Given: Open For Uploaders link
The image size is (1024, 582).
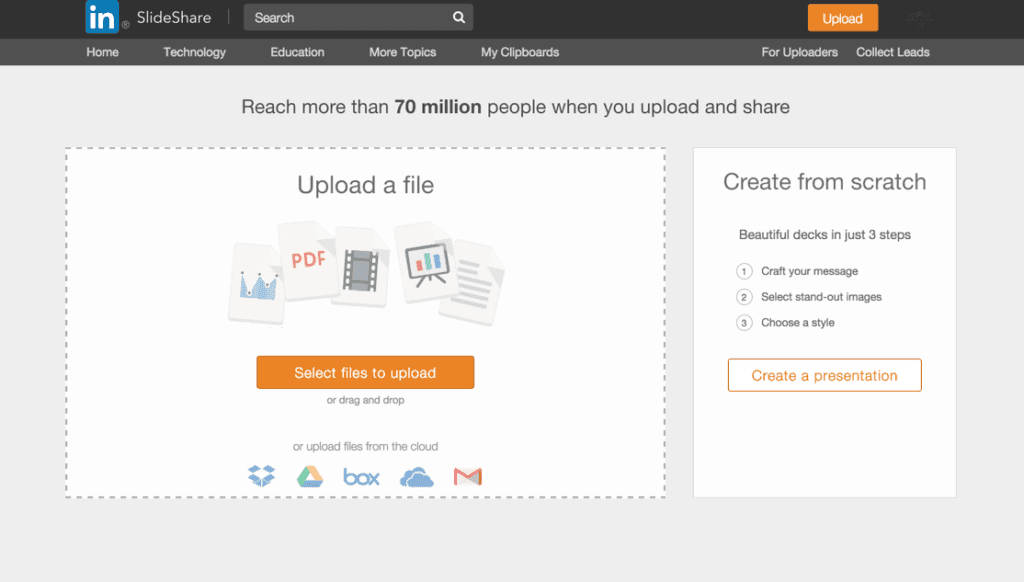Looking at the screenshot, I should coord(799,52).
